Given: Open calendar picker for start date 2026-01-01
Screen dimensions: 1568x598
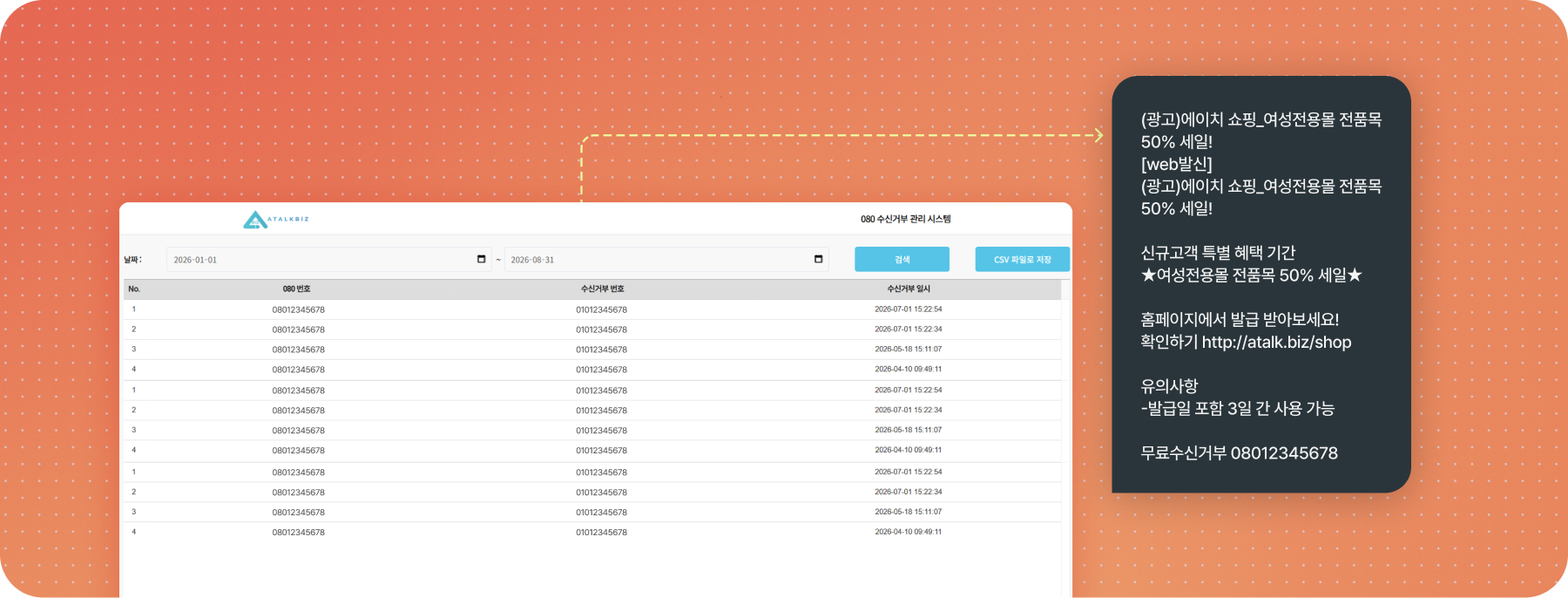Looking at the screenshot, I should pyautogui.click(x=481, y=259).
